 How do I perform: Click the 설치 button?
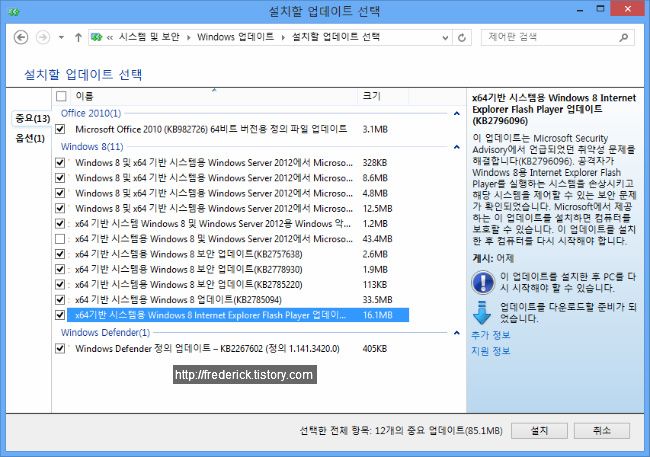(539, 431)
